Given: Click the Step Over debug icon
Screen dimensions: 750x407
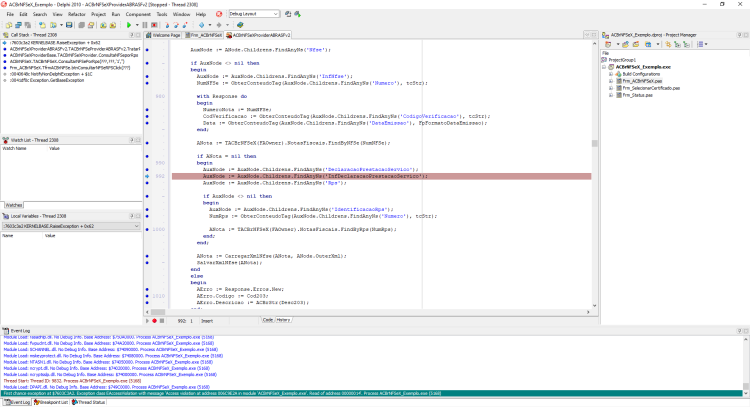Looking at the screenshot, I should (x=176, y=25).
